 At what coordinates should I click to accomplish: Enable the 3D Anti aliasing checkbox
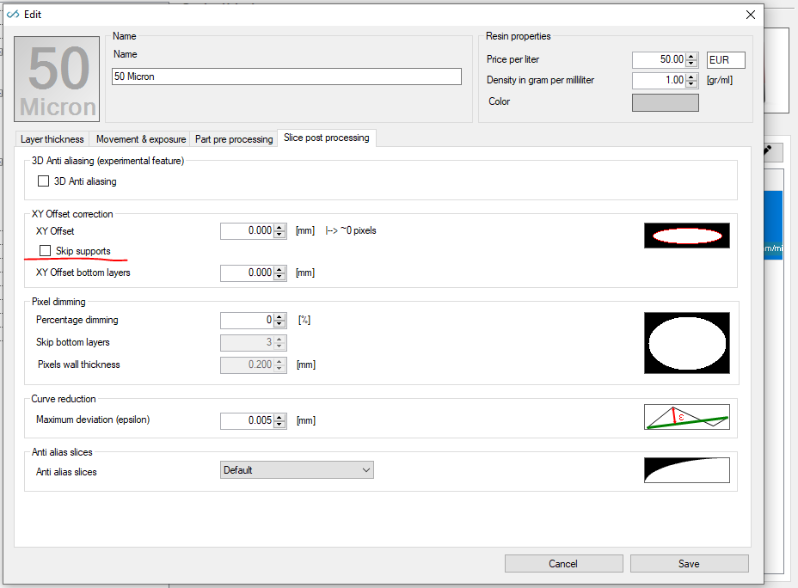point(43,181)
